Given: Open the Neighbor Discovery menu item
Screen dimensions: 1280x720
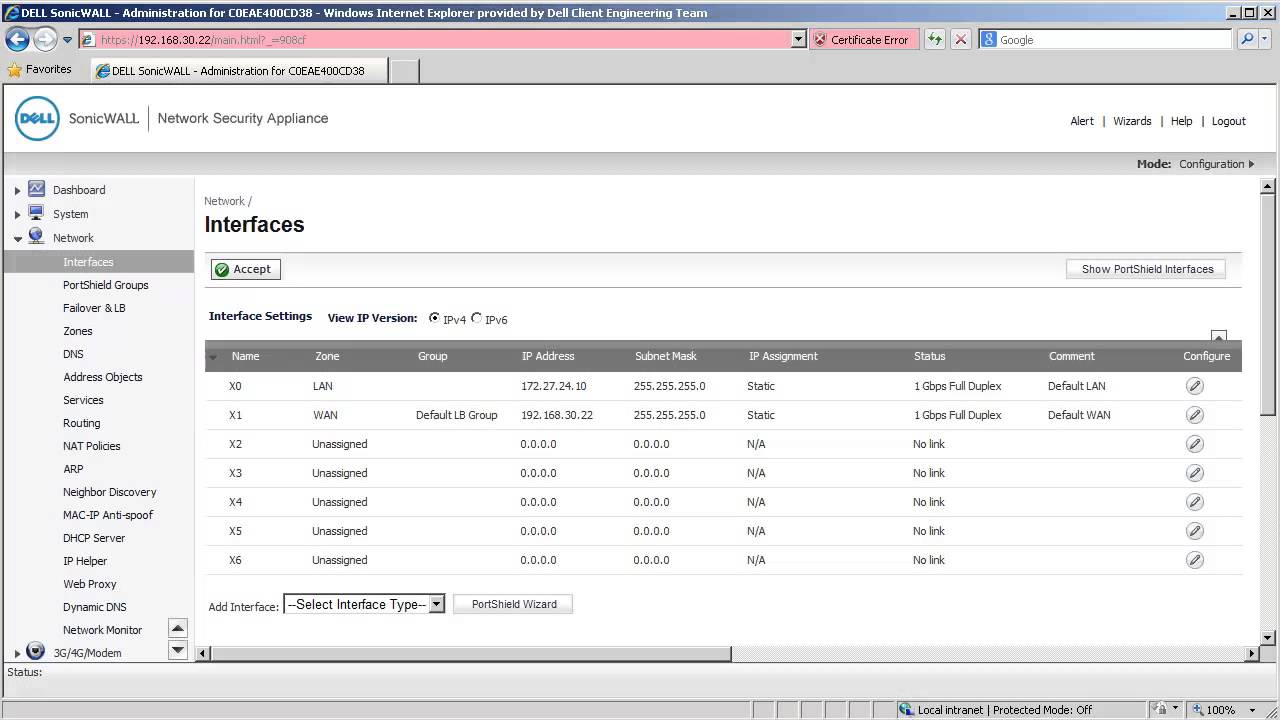Looking at the screenshot, I should pos(109,492).
